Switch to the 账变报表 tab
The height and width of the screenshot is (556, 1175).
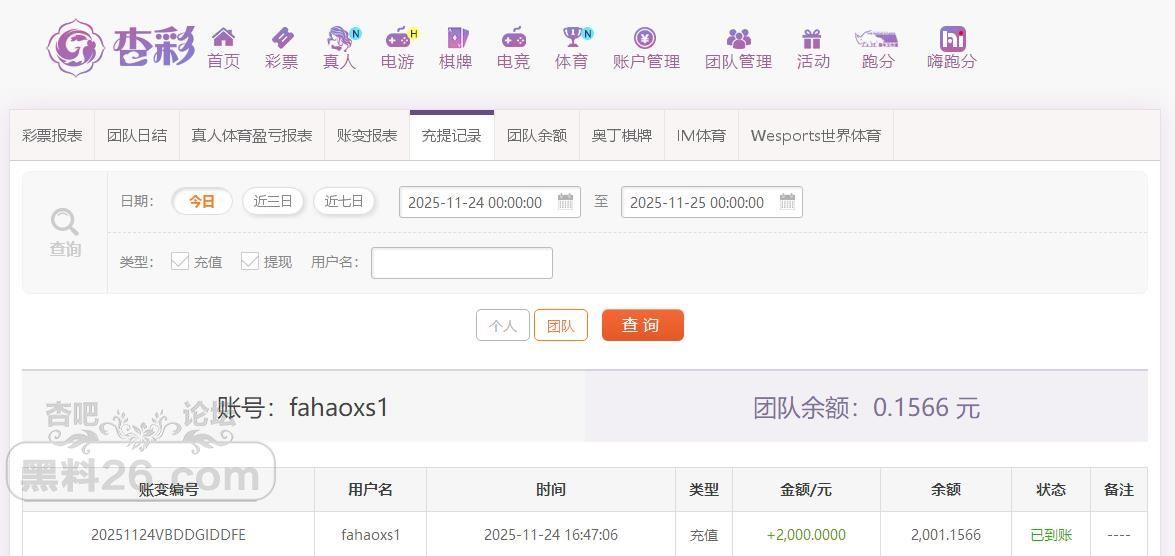click(x=367, y=136)
